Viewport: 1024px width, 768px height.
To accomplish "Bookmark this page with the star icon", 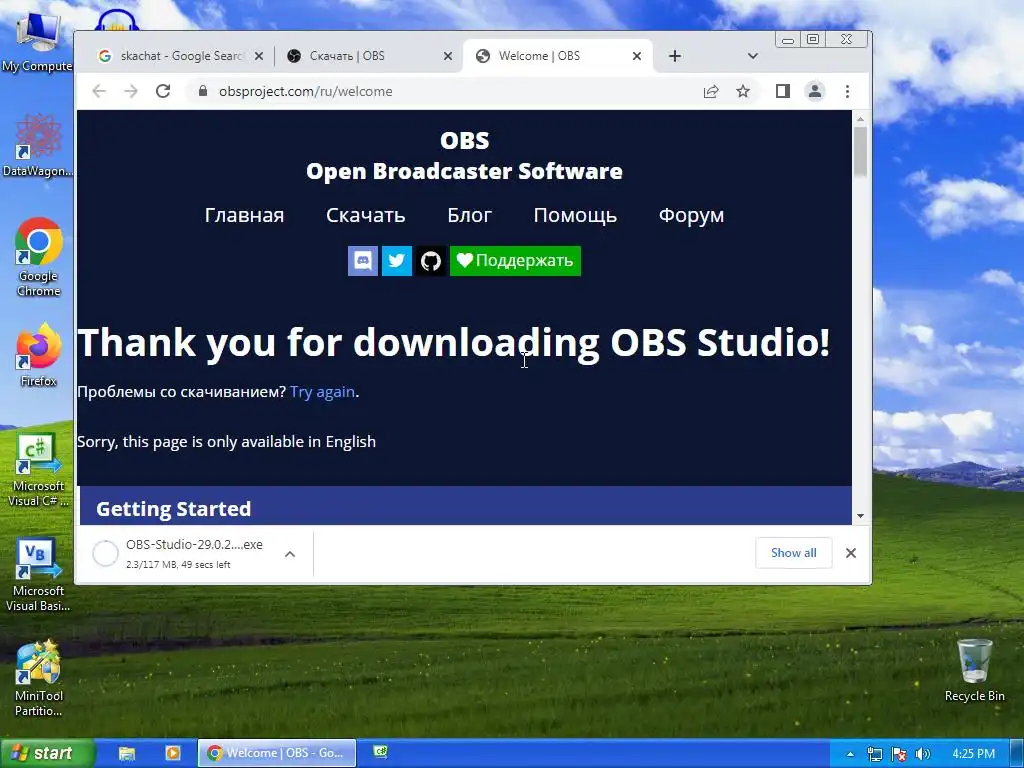I will tap(743, 91).
